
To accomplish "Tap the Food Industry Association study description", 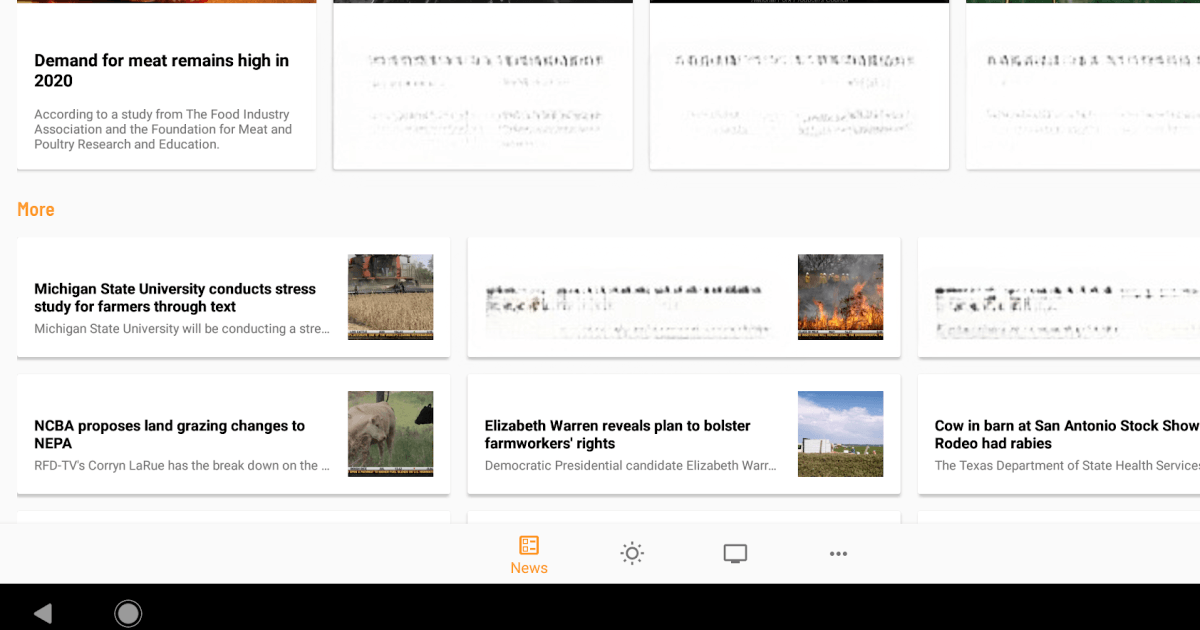I will point(163,129).
